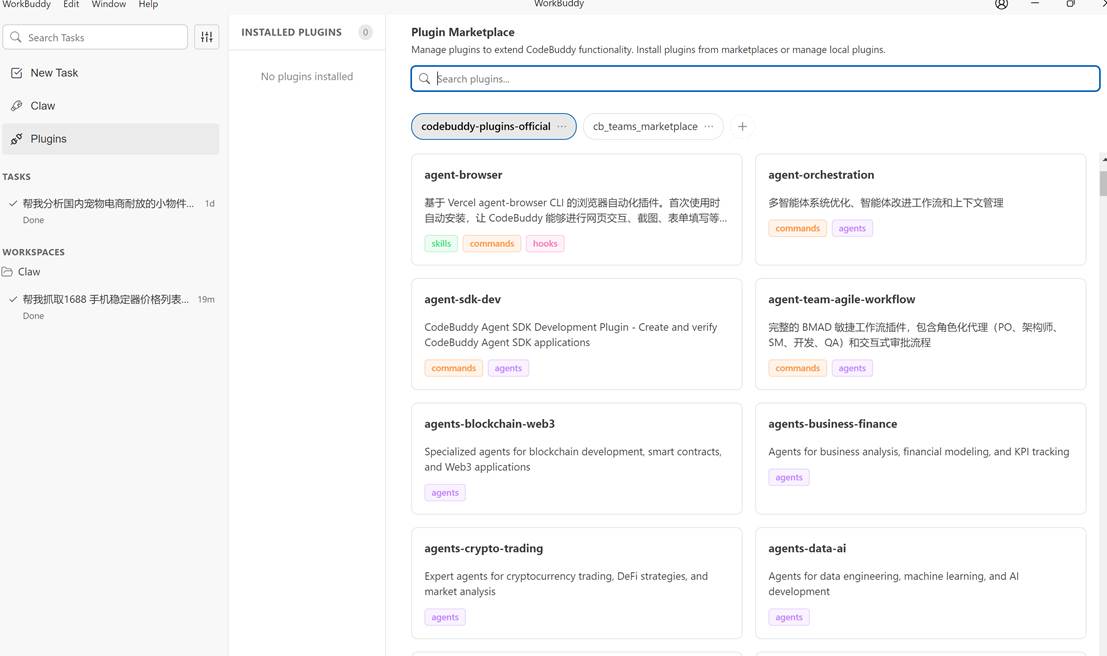Click the agents tag on agents-data-ai
This screenshot has width=1107, height=656.
click(789, 617)
